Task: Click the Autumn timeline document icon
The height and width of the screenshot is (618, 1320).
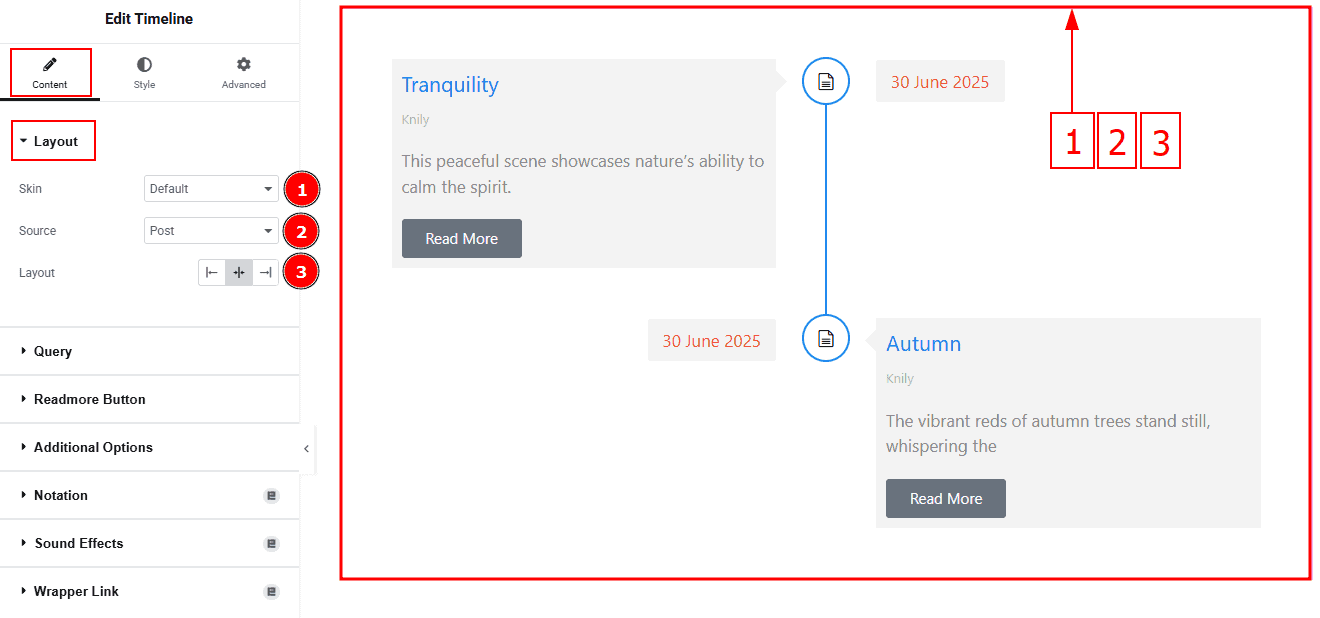Action: pos(826,338)
